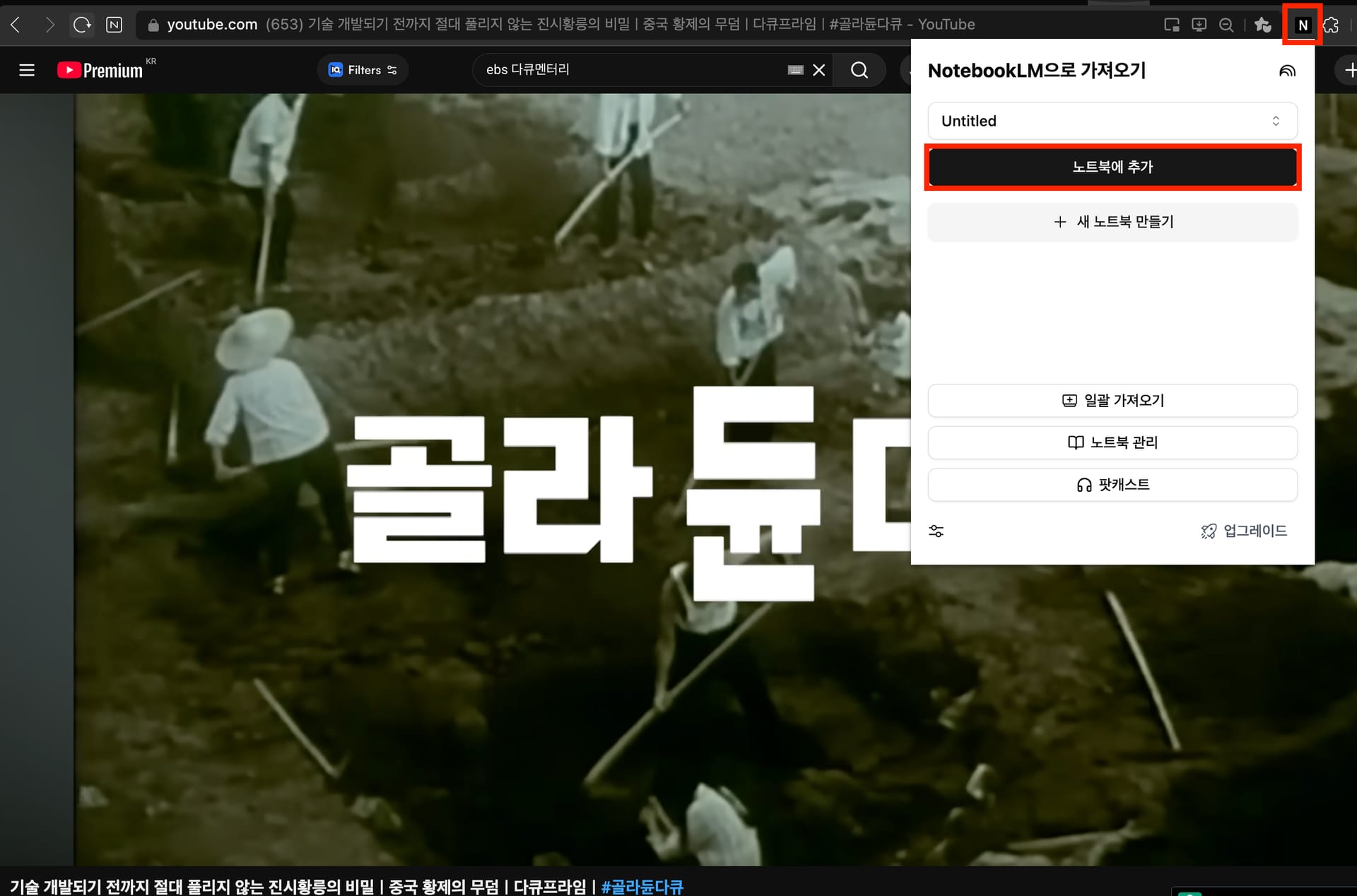
Task: Expand the Untitled notebook dropdown
Action: pos(1112,121)
